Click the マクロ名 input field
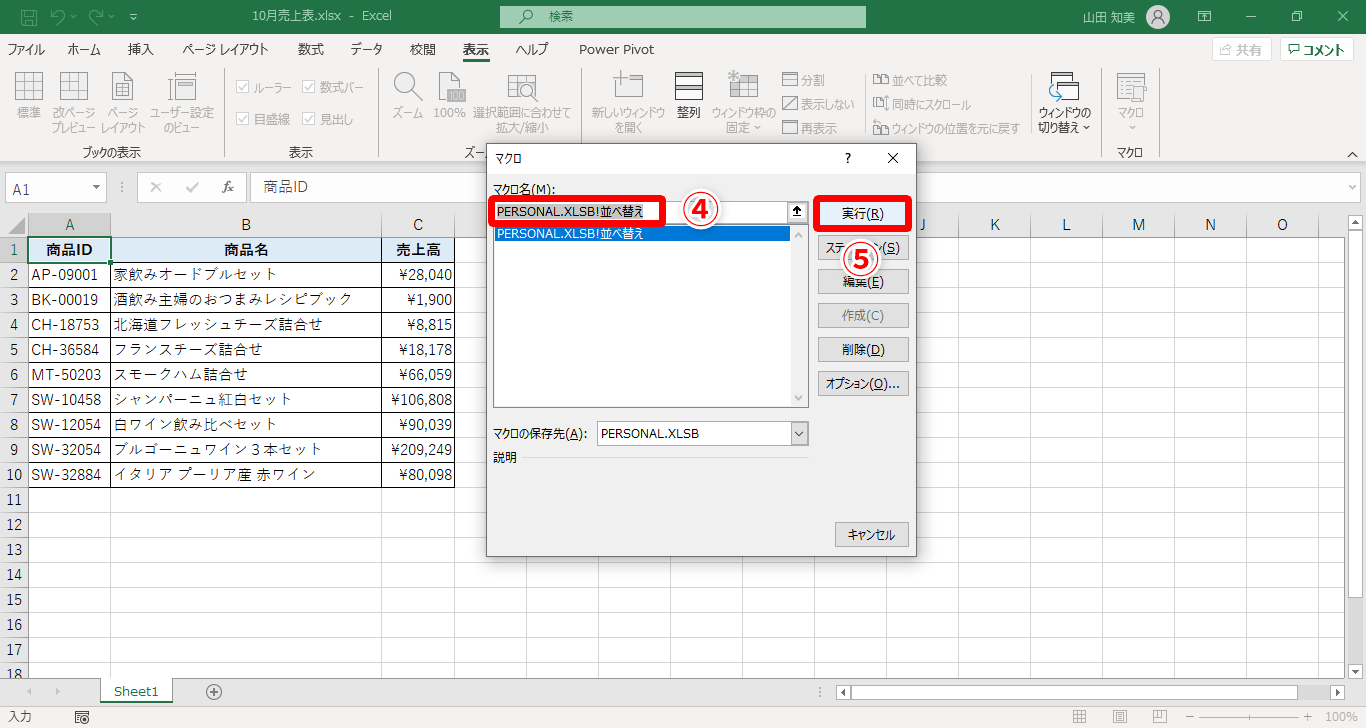The image size is (1366, 728). pos(641,212)
